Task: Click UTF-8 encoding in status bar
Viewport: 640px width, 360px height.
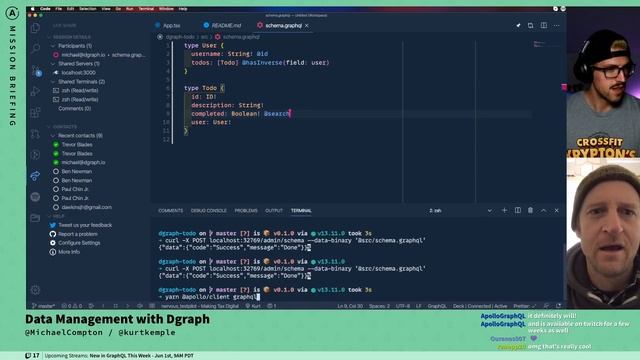Action: click(x=402, y=306)
